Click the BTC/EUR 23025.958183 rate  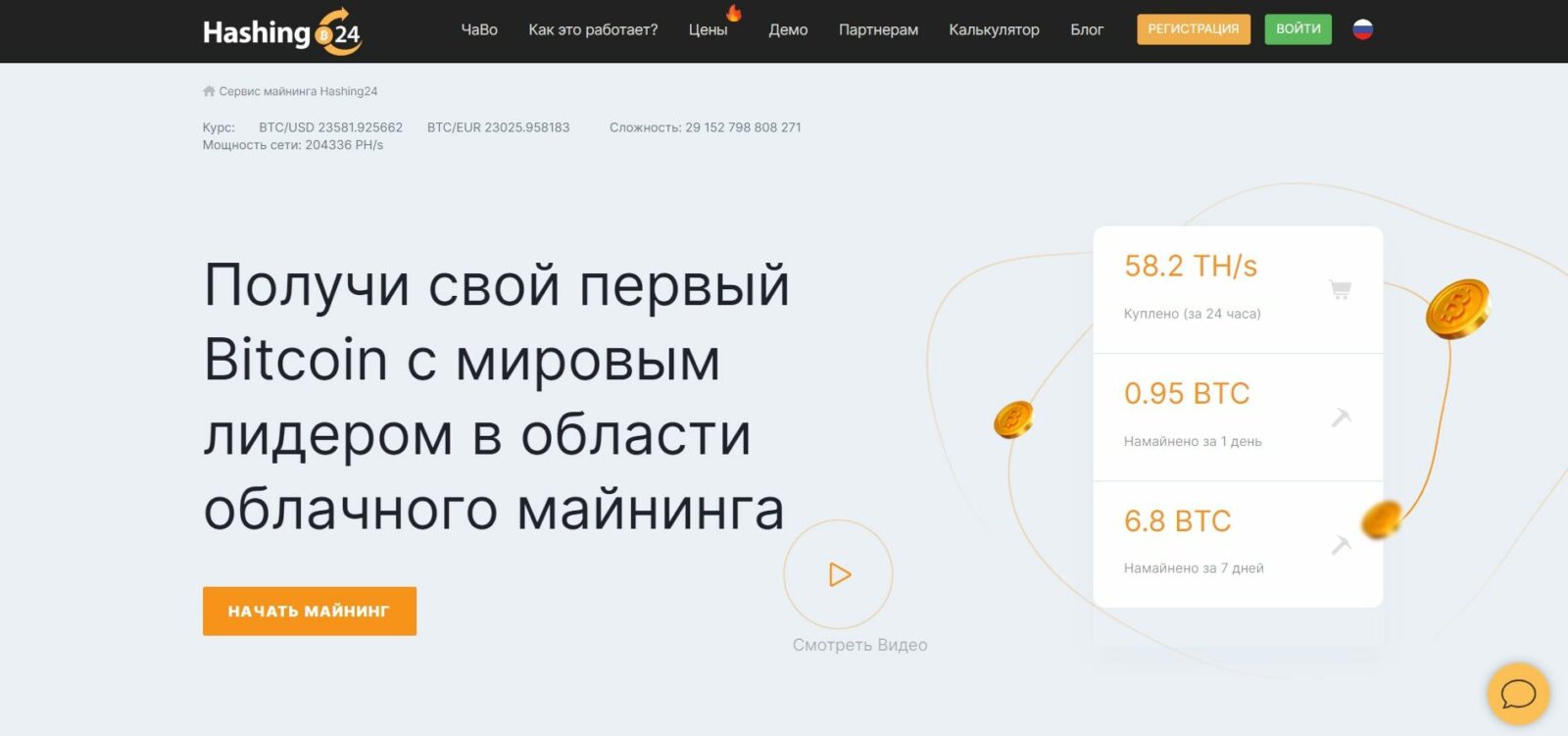(x=498, y=127)
